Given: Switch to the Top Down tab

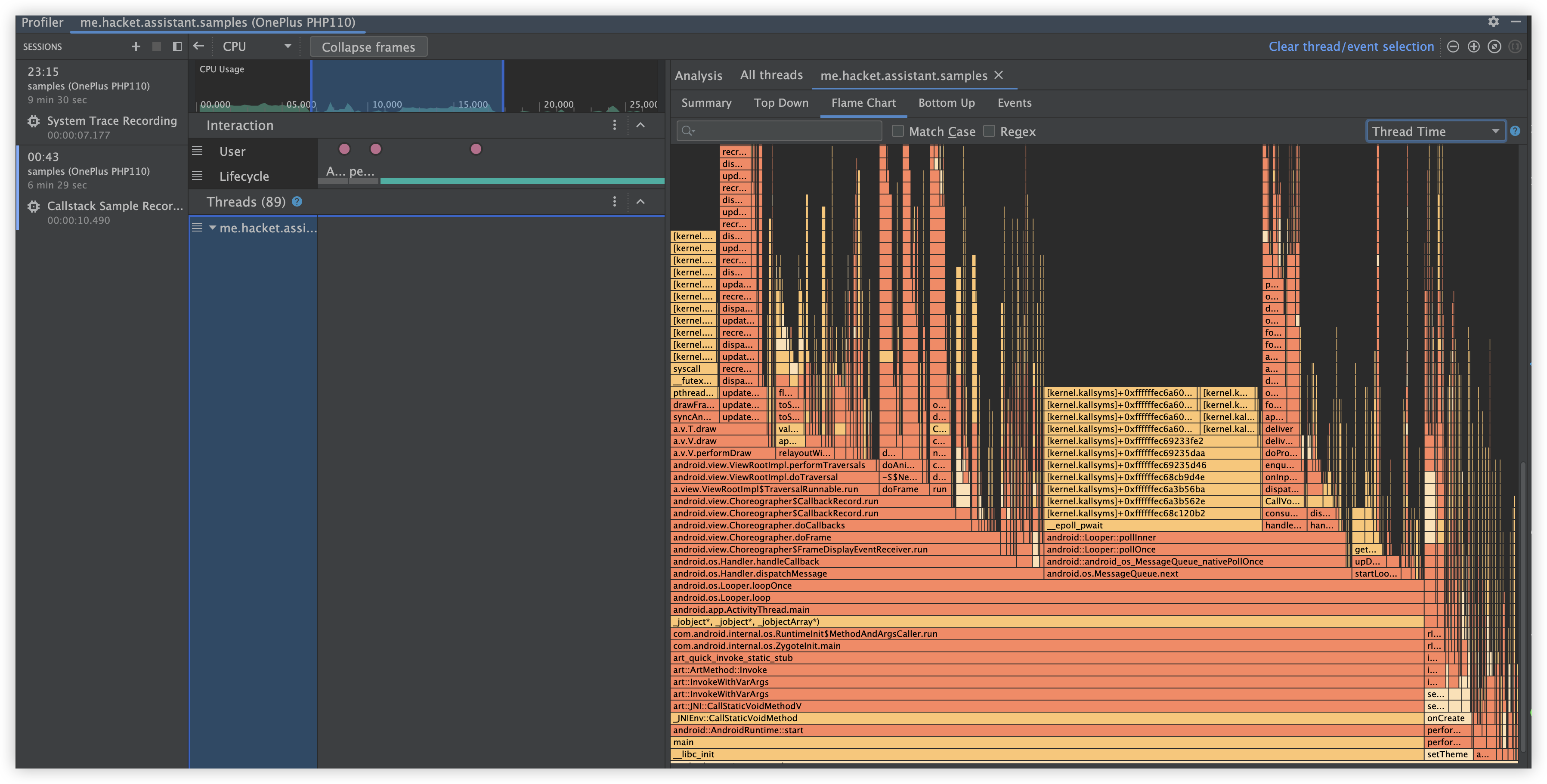Looking at the screenshot, I should coord(781,103).
